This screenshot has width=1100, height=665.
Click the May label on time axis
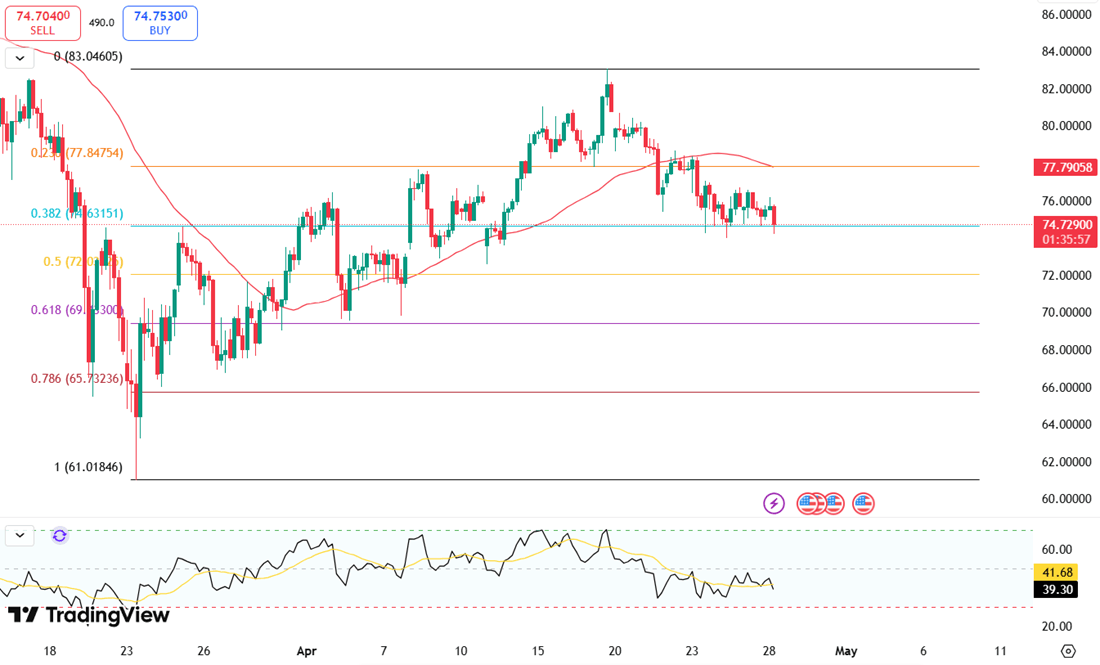tap(846, 650)
